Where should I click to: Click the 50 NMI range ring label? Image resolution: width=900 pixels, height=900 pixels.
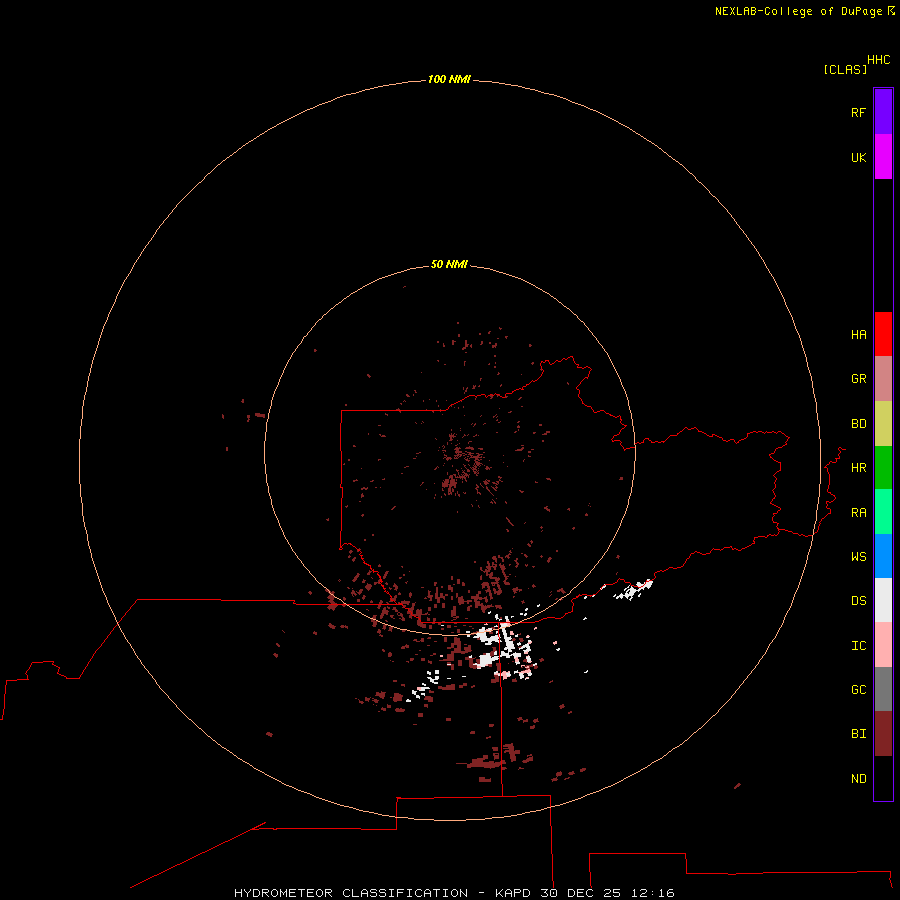point(449,264)
